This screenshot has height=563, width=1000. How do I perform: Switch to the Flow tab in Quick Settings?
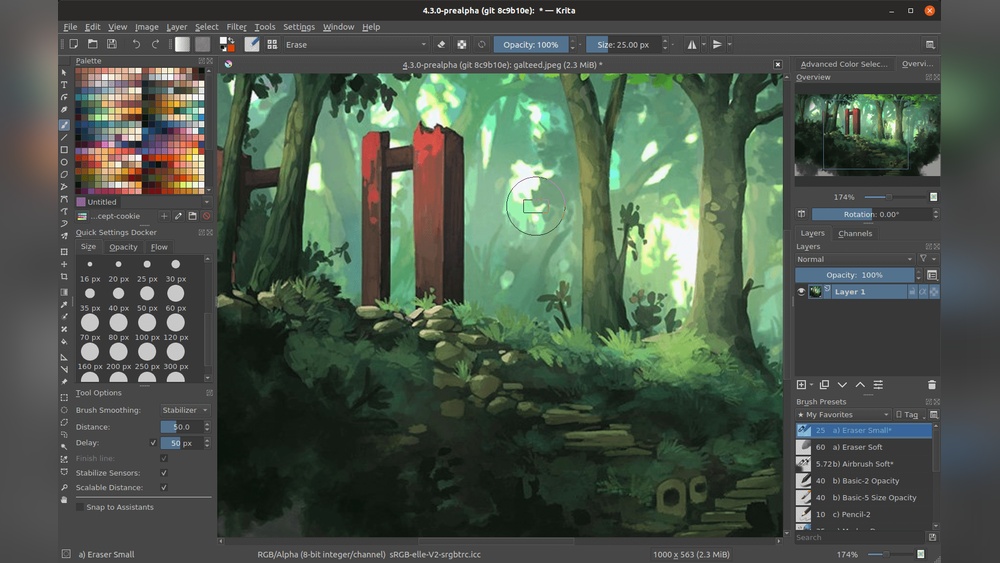coord(159,247)
